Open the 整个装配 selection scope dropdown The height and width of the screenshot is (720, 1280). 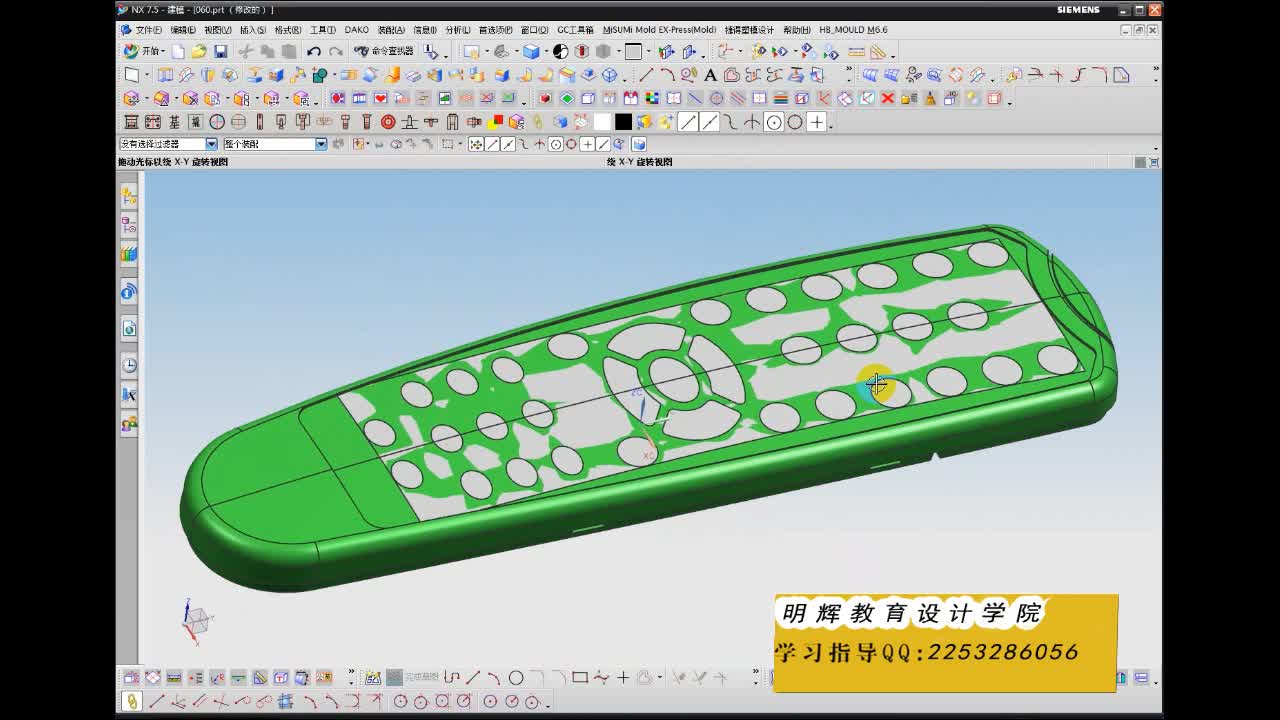321,143
